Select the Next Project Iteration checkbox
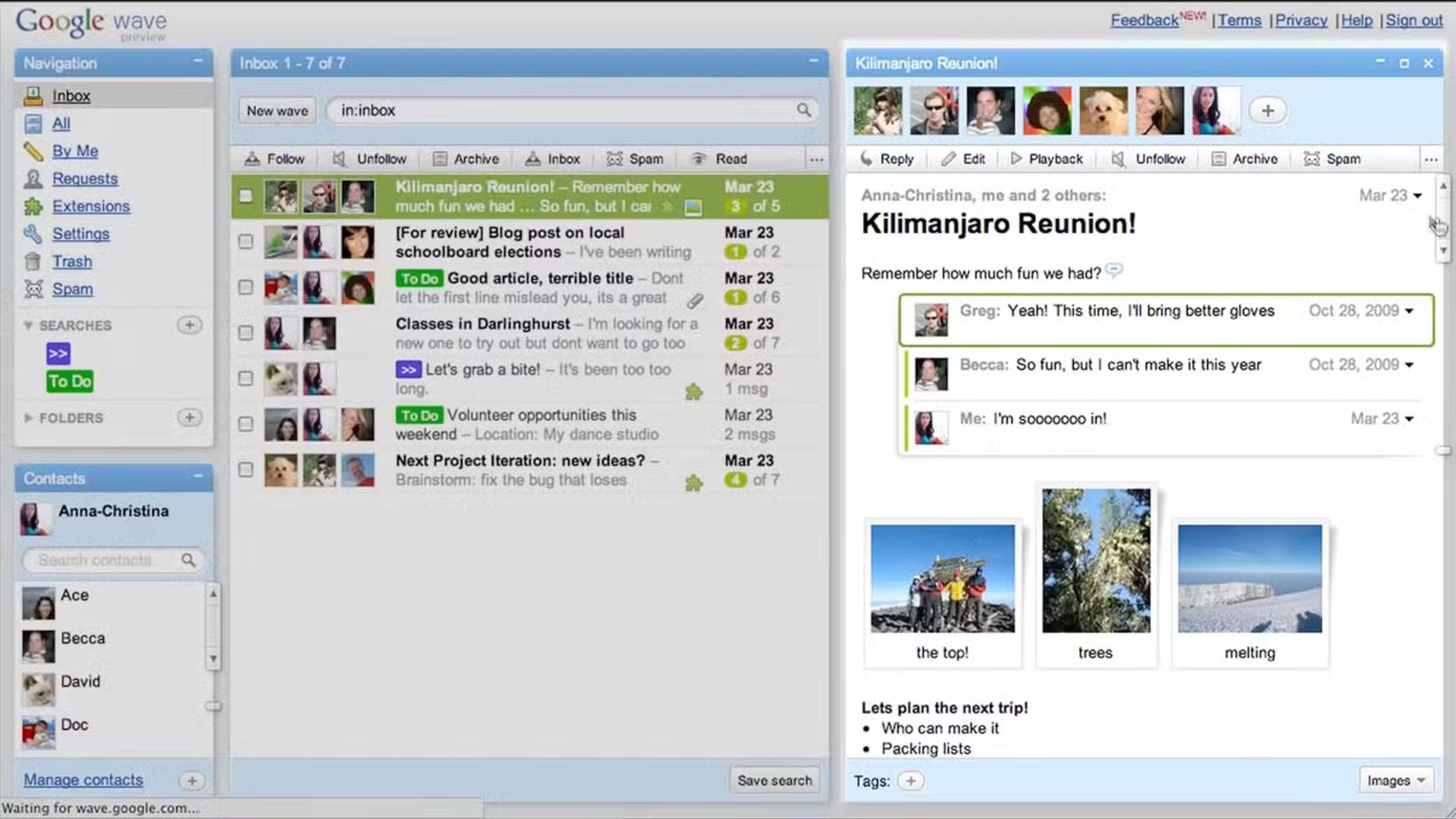Image resolution: width=1456 pixels, height=819 pixels. point(245,470)
